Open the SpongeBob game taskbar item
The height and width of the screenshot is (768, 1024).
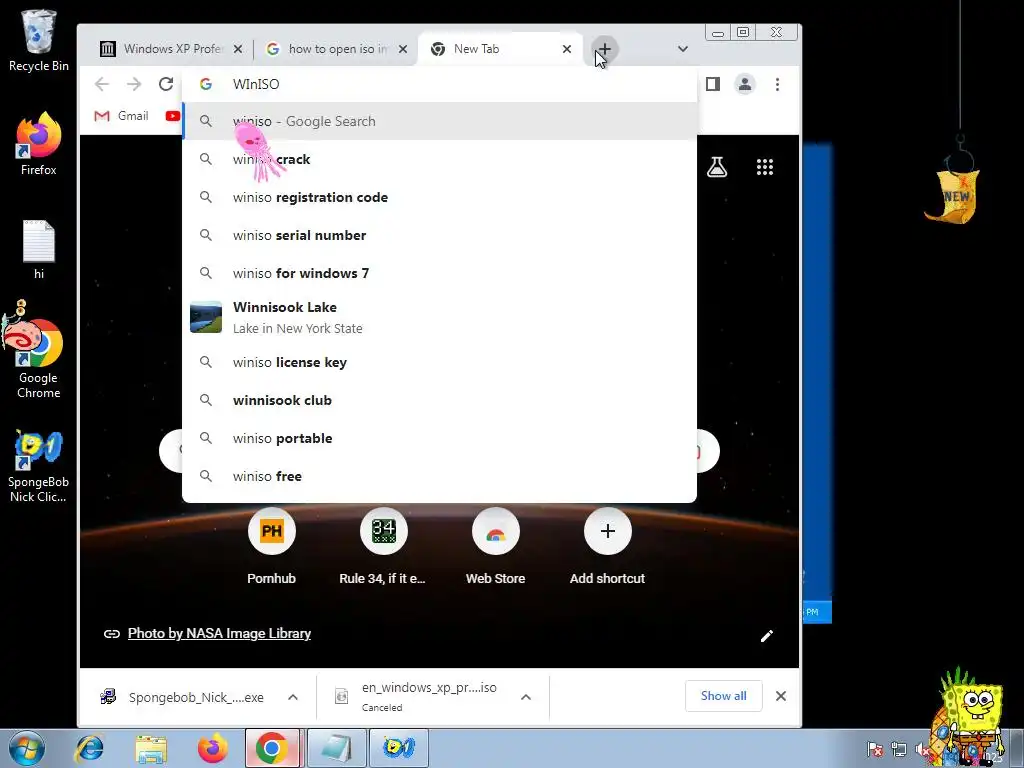point(398,748)
